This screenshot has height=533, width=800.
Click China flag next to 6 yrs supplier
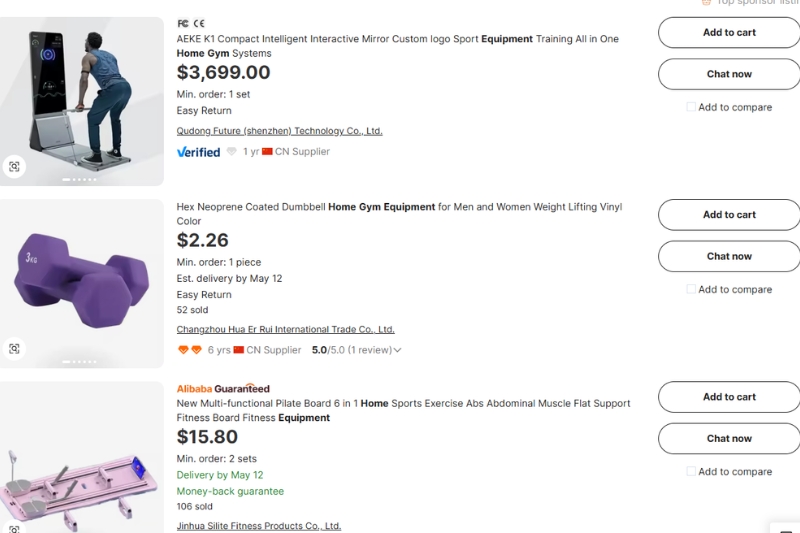[x=238, y=350]
